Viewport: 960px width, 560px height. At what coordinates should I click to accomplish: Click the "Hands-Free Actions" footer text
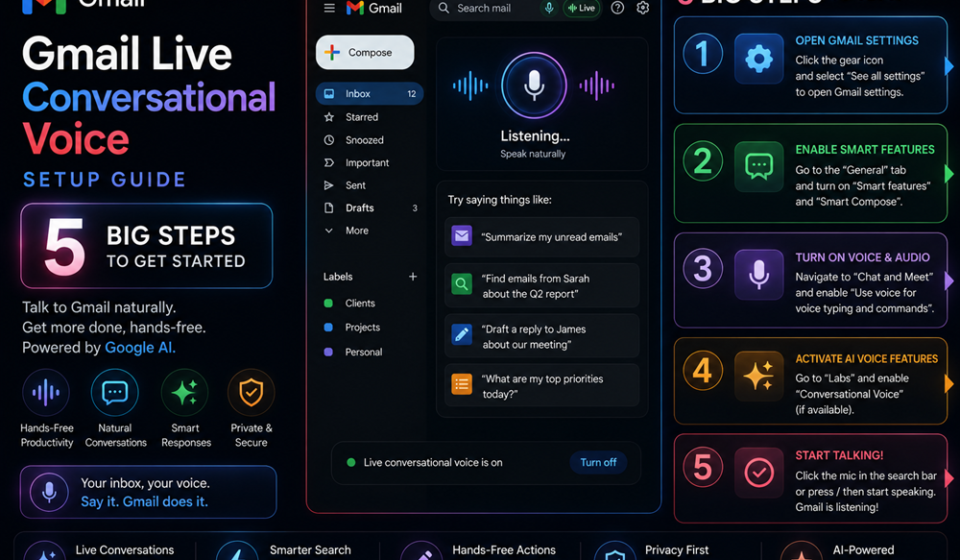pos(504,550)
